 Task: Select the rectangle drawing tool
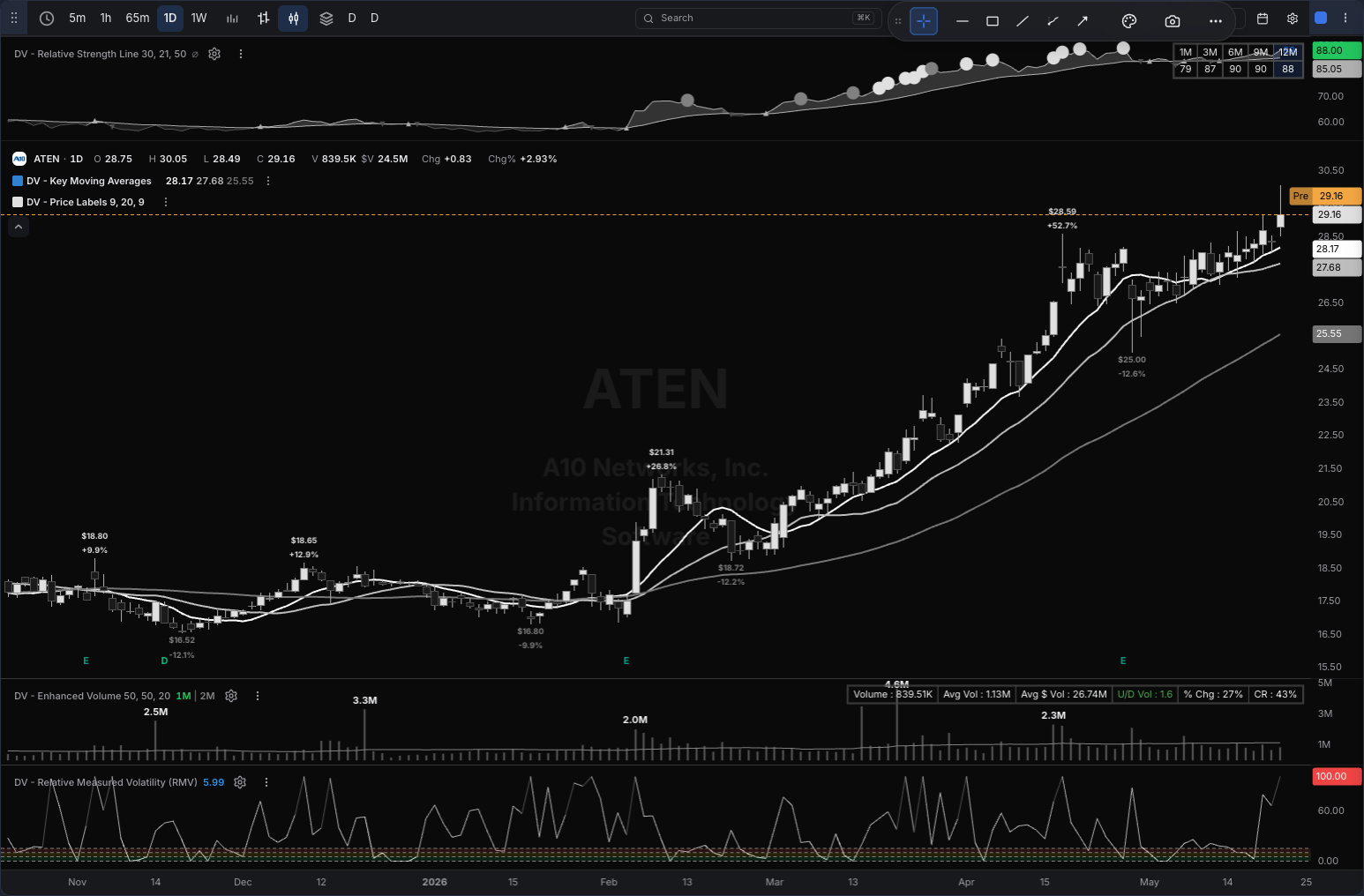[x=993, y=20]
